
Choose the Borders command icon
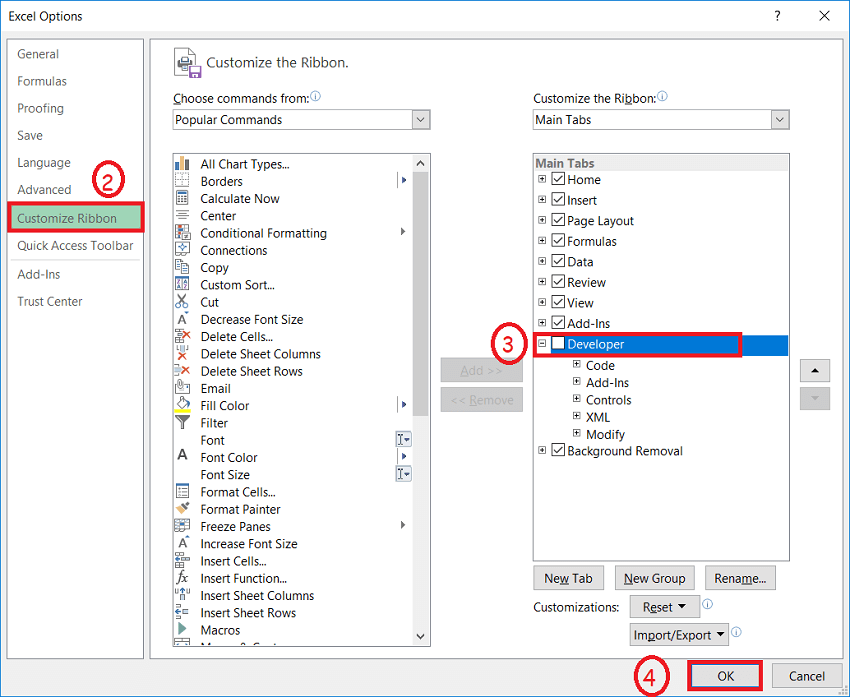click(182, 181)
